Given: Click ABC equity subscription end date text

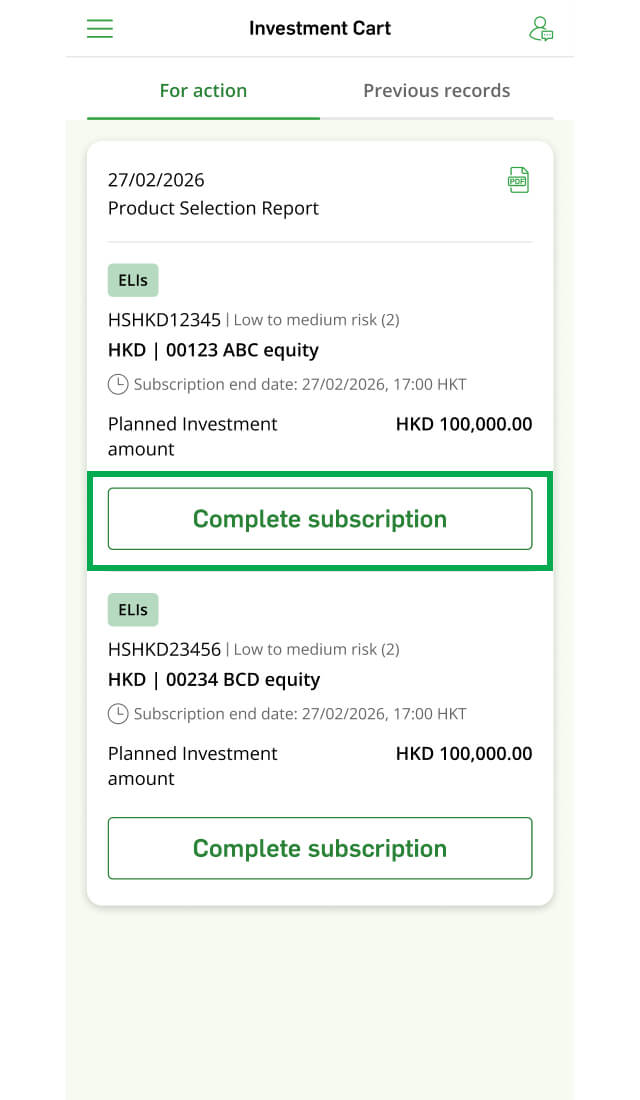Looking at the screenshot, I should coord(300,384).
